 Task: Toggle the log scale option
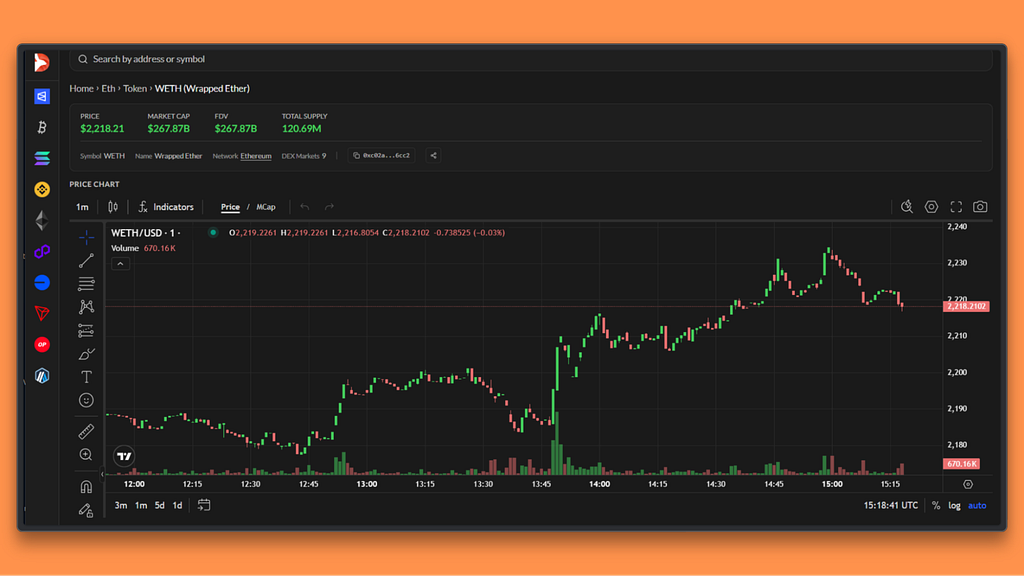tap(954, 505)
